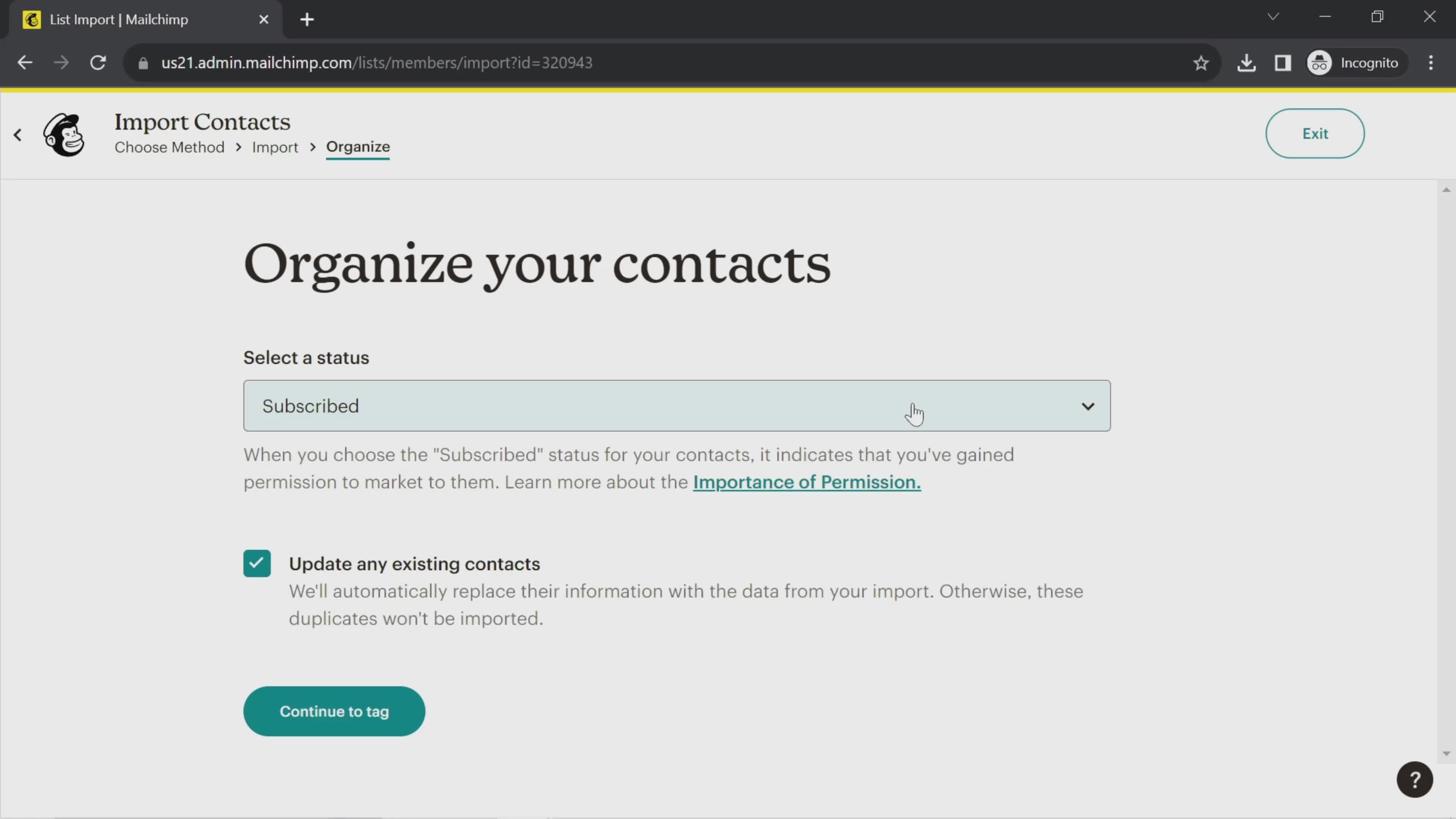Image resolution: width=1456 pixels, height=819 pixels.
Task: Open the status chevron dropdown menu
Action: (x=1088, y=405)
